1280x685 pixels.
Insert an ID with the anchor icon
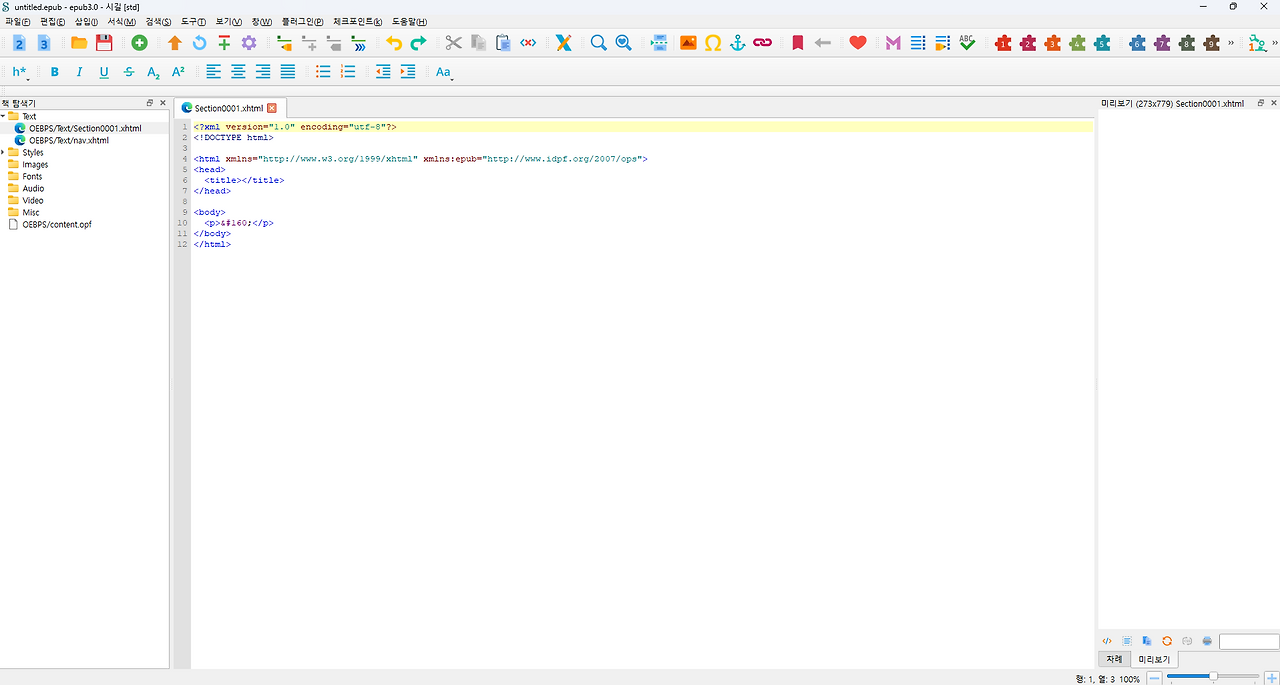click(738, 43)
